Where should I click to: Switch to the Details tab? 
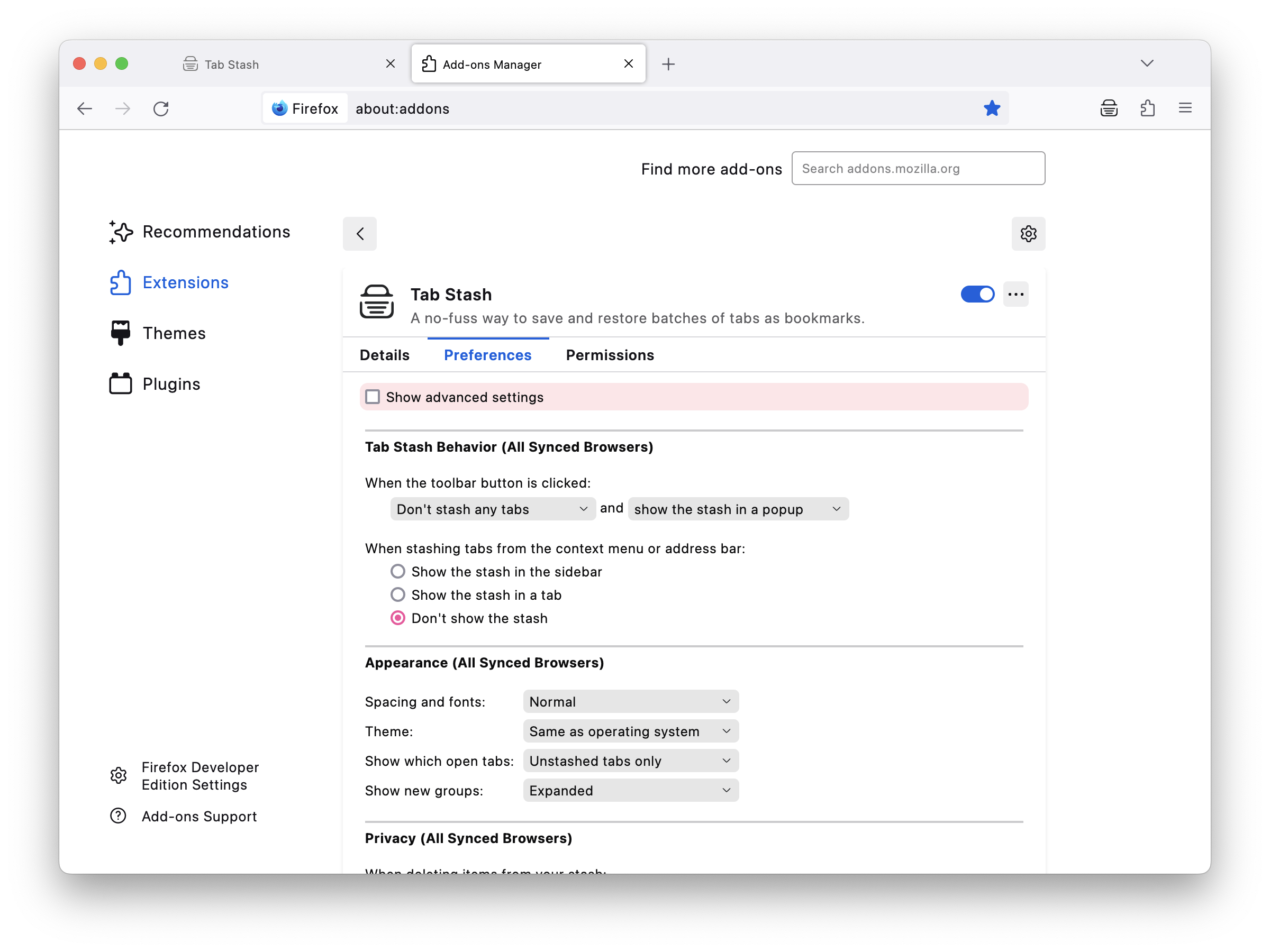[384, 355]
